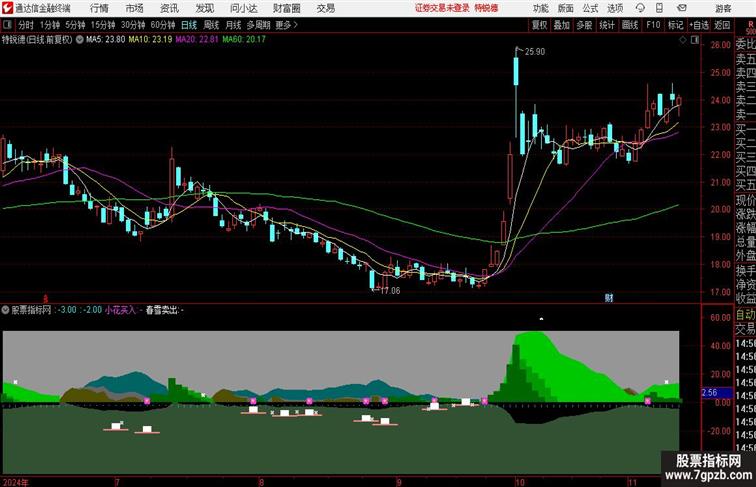Click the 自动 button in the right panel
This screenshot has width=756, height=487.
(x=745, y=315)
